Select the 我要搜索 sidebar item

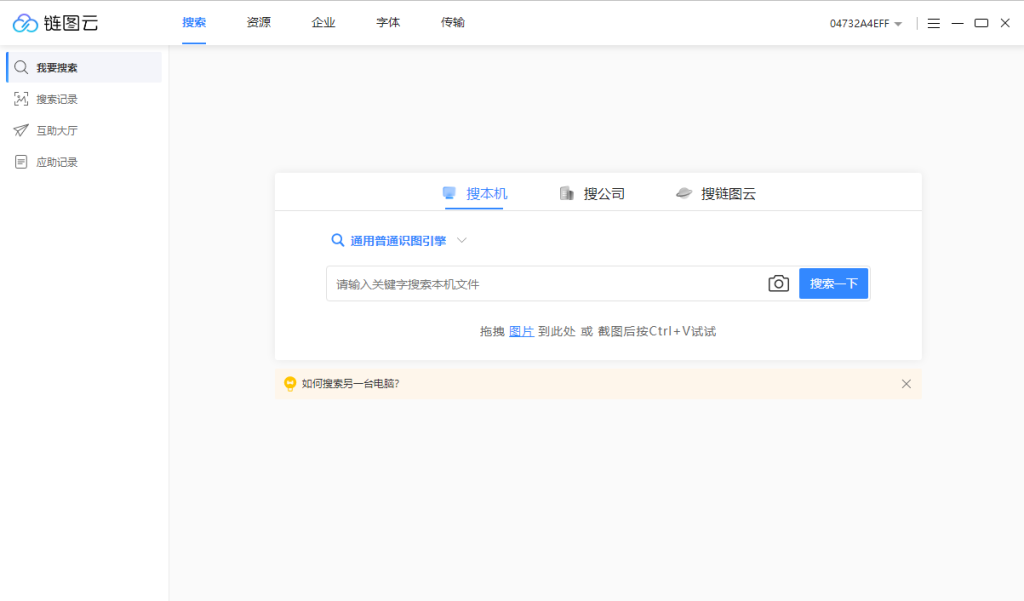click(58, 67)
